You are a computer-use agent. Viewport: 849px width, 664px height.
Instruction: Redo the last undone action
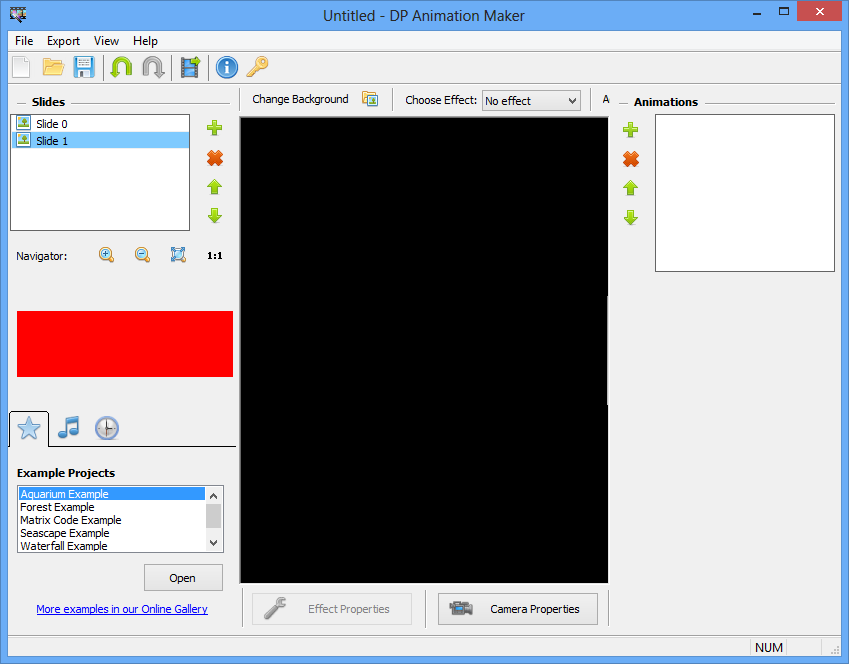151,67
